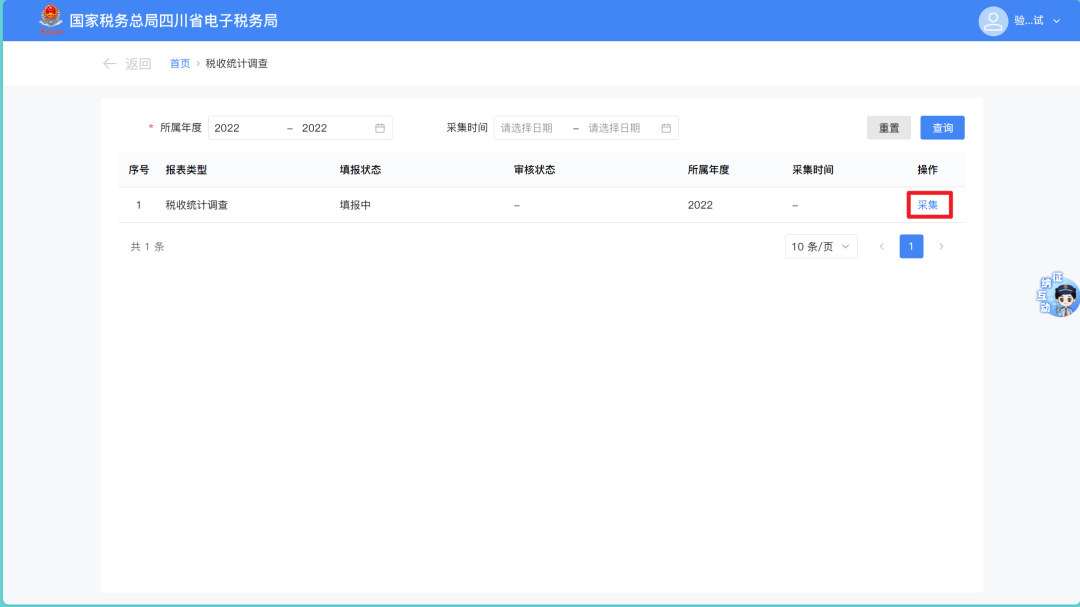Click the 审核状态 column header
Screen dimensions: 1080x607
(534, 169)
